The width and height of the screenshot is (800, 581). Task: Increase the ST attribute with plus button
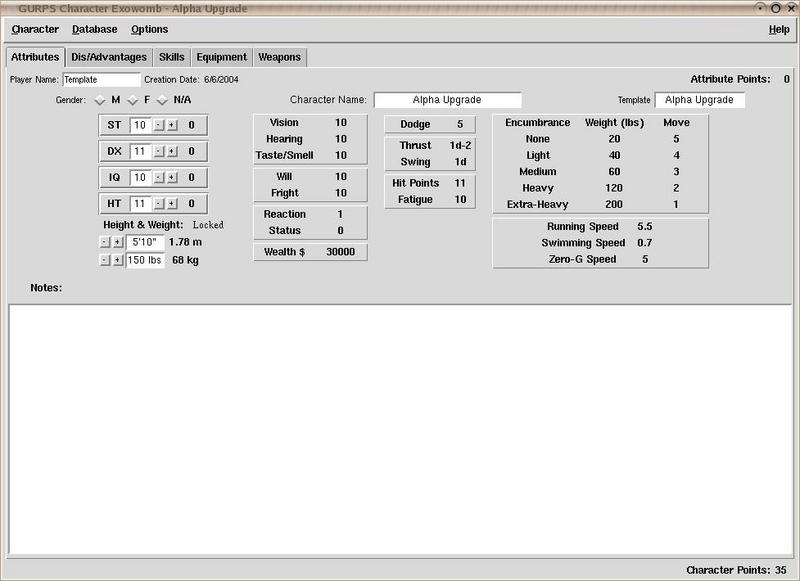pyautogui.click(x=172, y=125)
